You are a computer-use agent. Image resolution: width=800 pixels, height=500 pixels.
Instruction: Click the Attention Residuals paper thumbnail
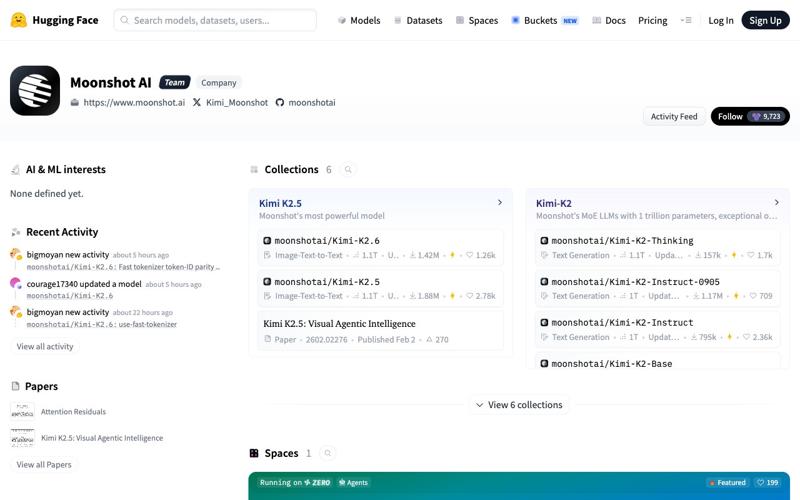tap(22, 411)
